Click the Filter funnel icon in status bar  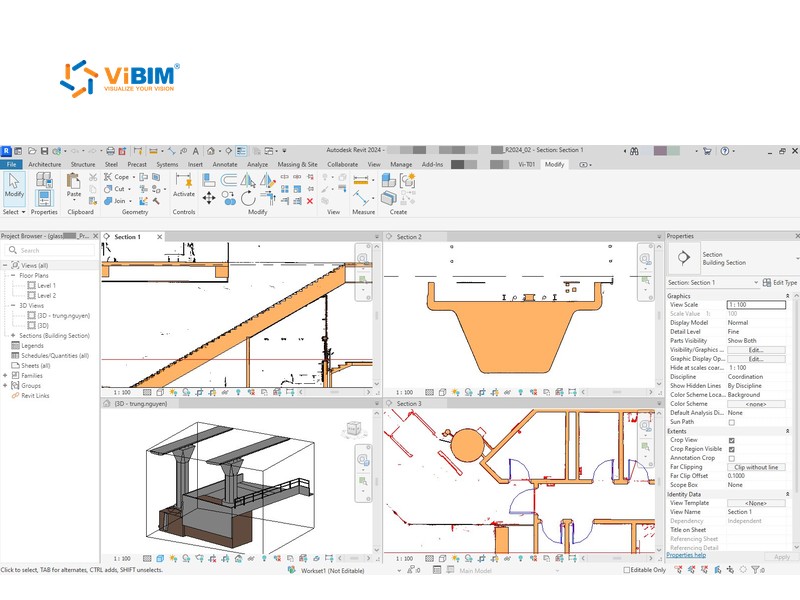[x=756, y=570]
